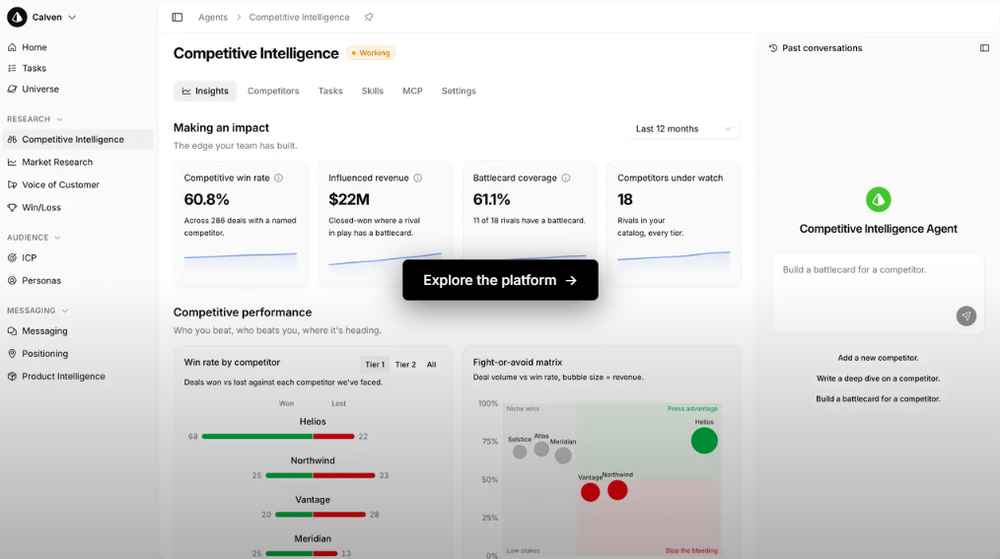The height and width of the screenshot is (559, 1000).
Task: Focus the battlecard prompt input box
Action: [x=878, y=293]
